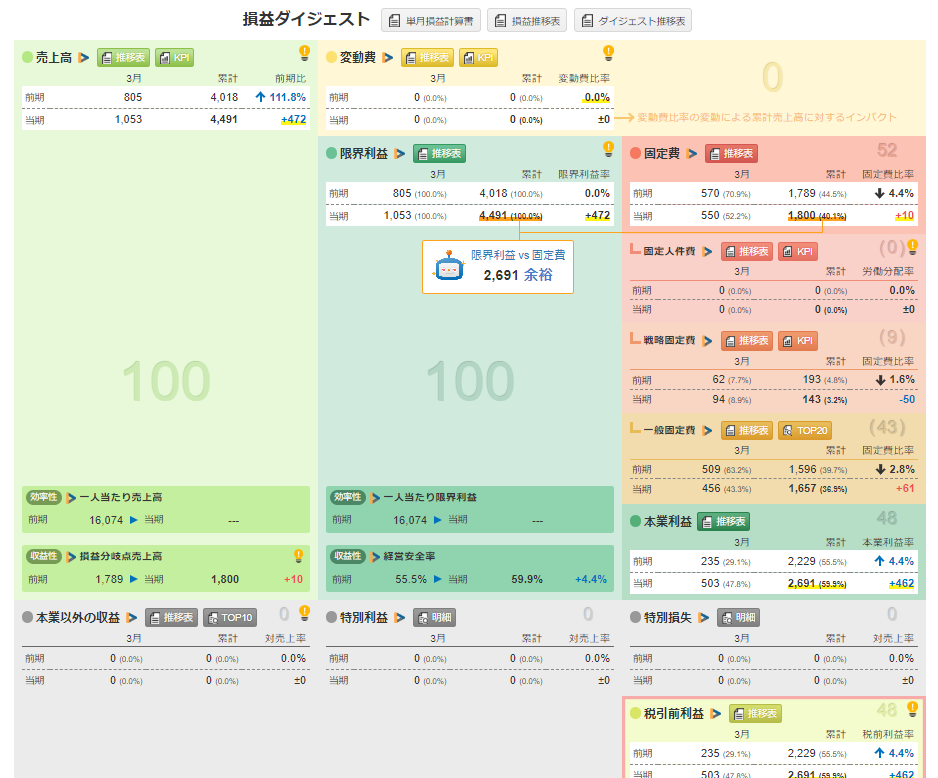Click the lightbulb hint icon in 売上高 panel

pos(305,53)
